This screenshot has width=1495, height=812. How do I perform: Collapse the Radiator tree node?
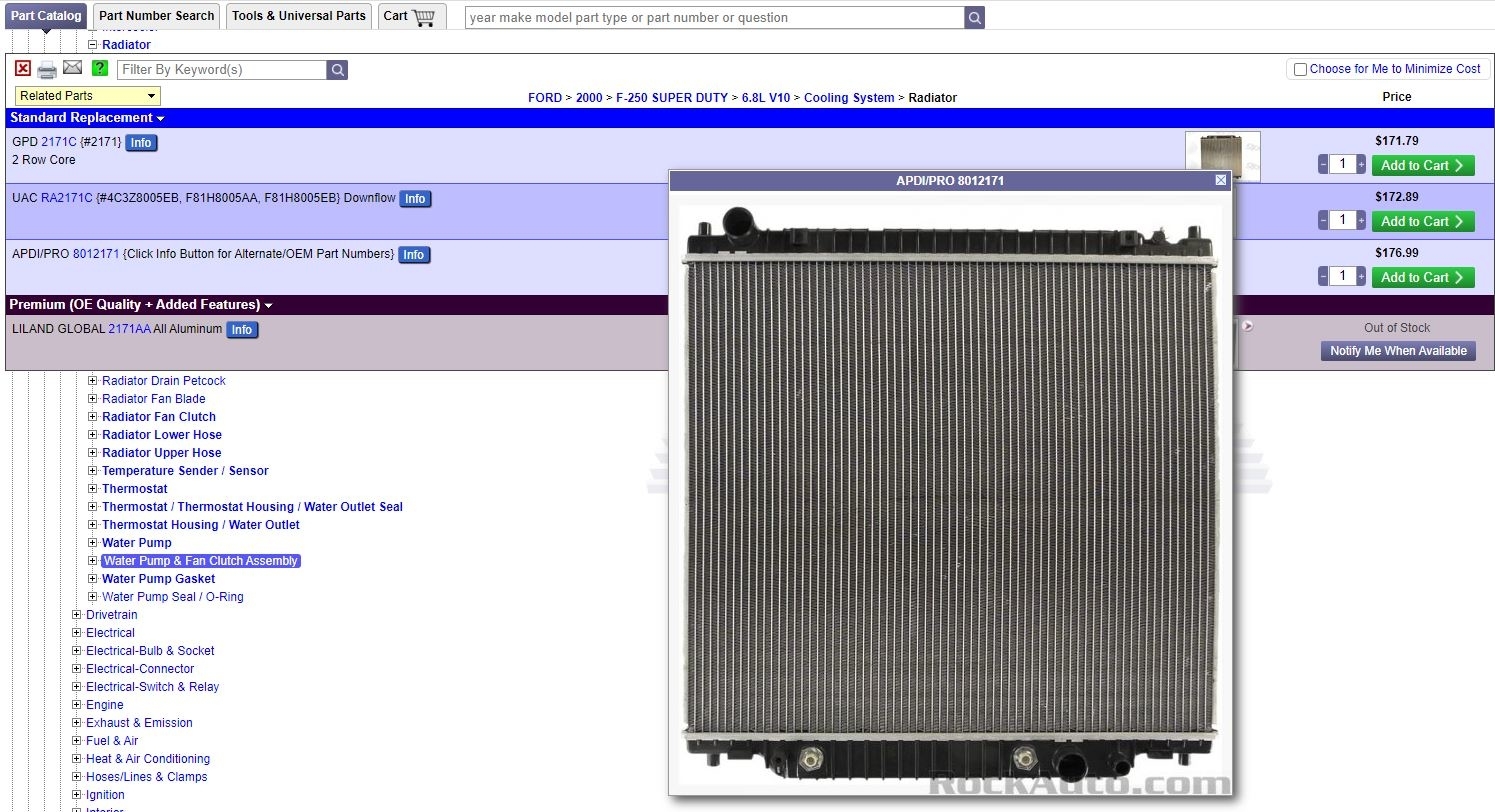[93, 45]
